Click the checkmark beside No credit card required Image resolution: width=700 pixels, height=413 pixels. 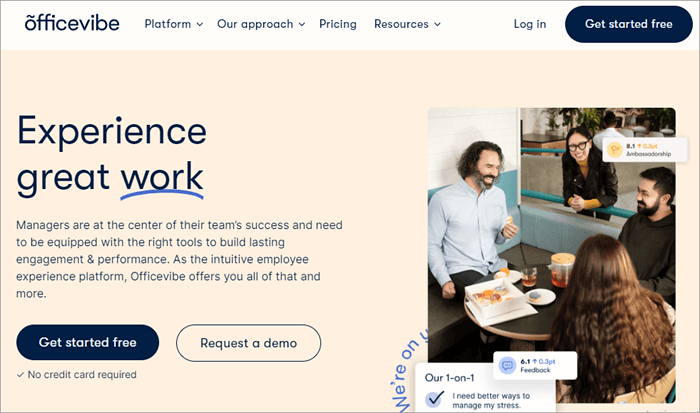click(21, 375)
